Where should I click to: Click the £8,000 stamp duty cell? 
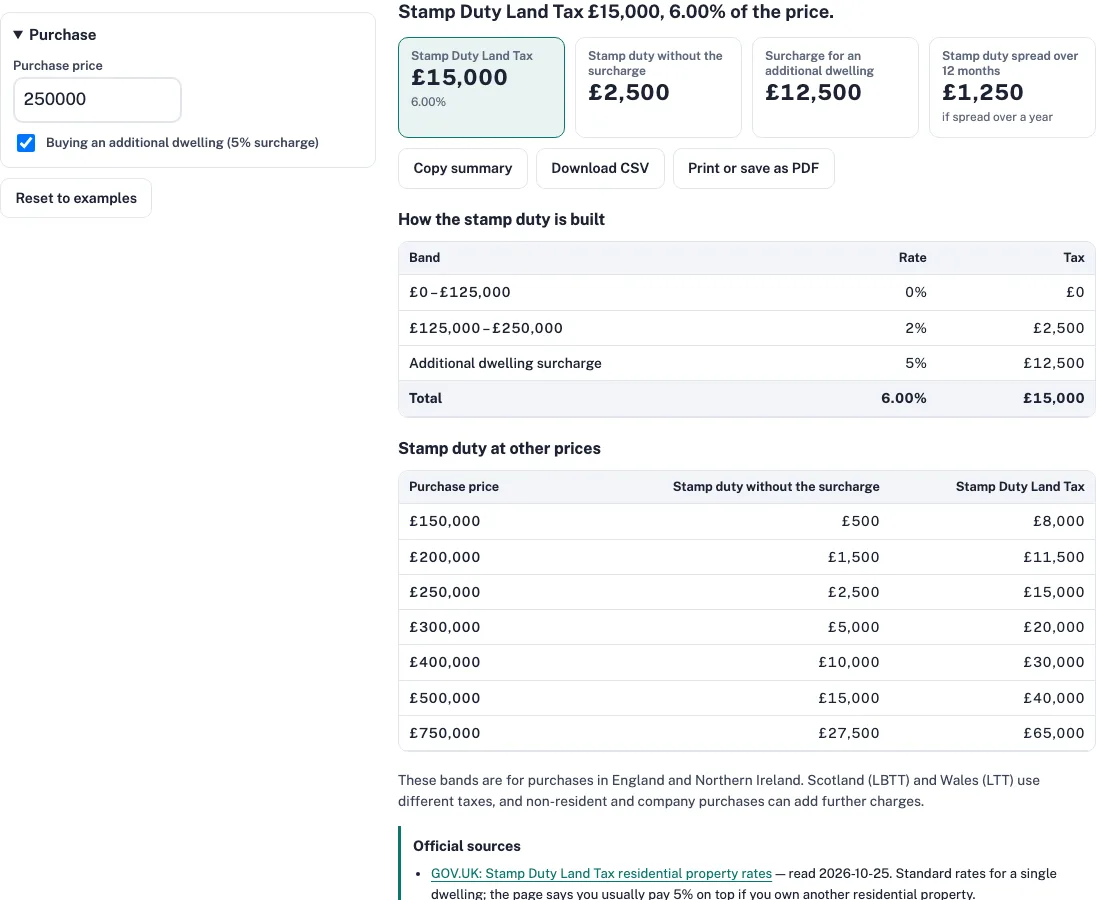pyautogui.click(x=1058, y=521)
